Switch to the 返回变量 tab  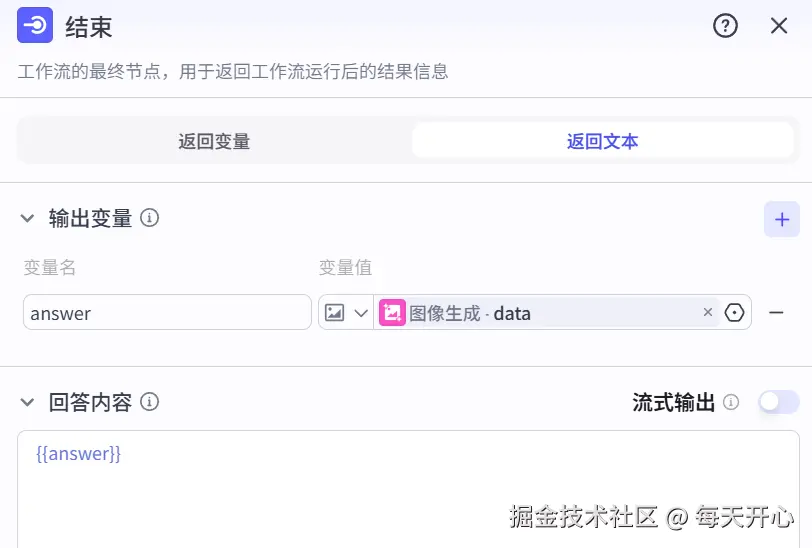point(214,141)
